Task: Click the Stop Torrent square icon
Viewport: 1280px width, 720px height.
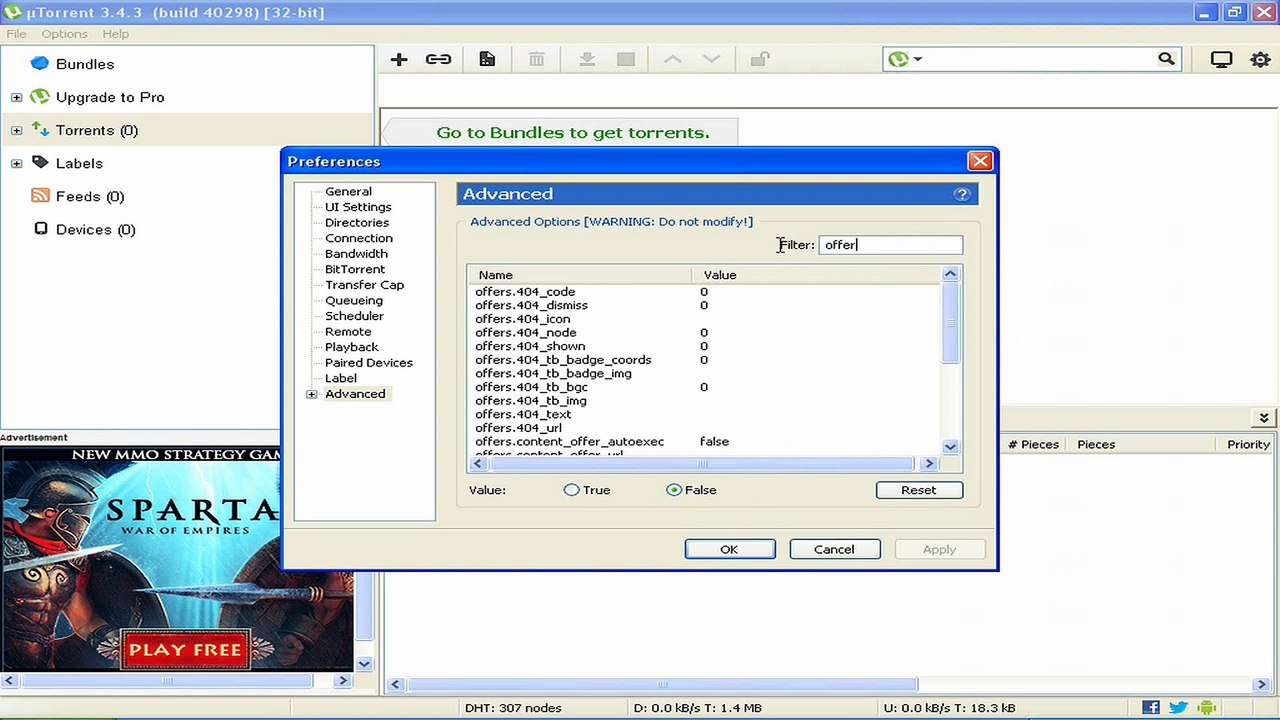Action: pyautogui.click(x=626, y=60)
